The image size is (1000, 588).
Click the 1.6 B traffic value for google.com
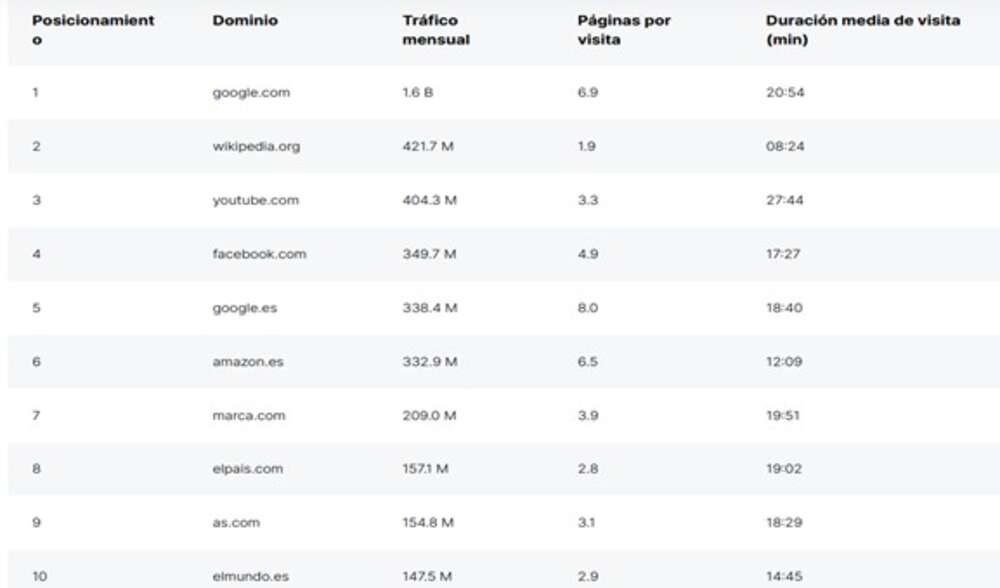click(x=418, y=92)
